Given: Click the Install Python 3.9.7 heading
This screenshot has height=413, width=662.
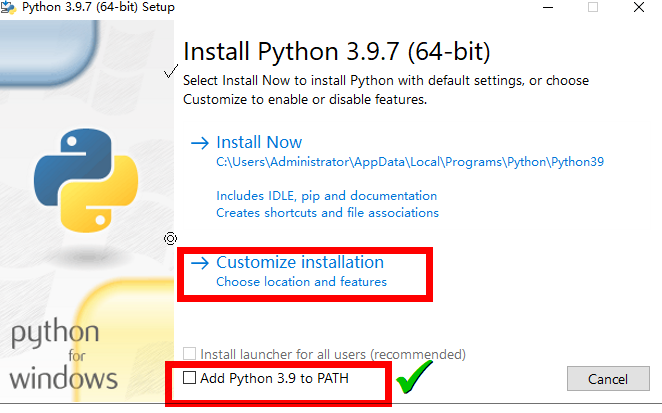Looking at the screenshot, I should [x=337, y=51].
